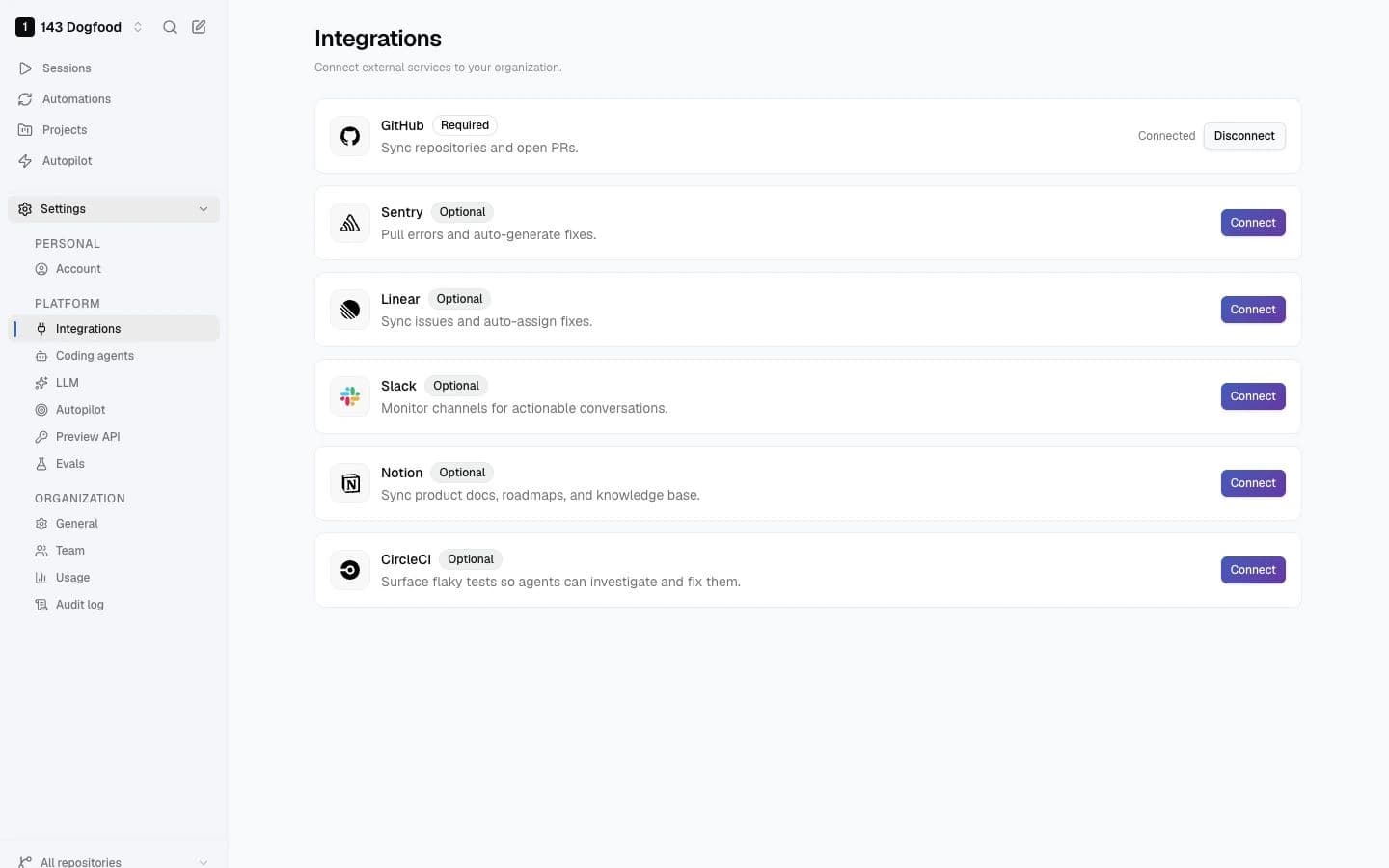The width and height of the screenshot is (1389, 868).
Task: Connect the CircleCI integration
Action: [x=1253, y=570]
